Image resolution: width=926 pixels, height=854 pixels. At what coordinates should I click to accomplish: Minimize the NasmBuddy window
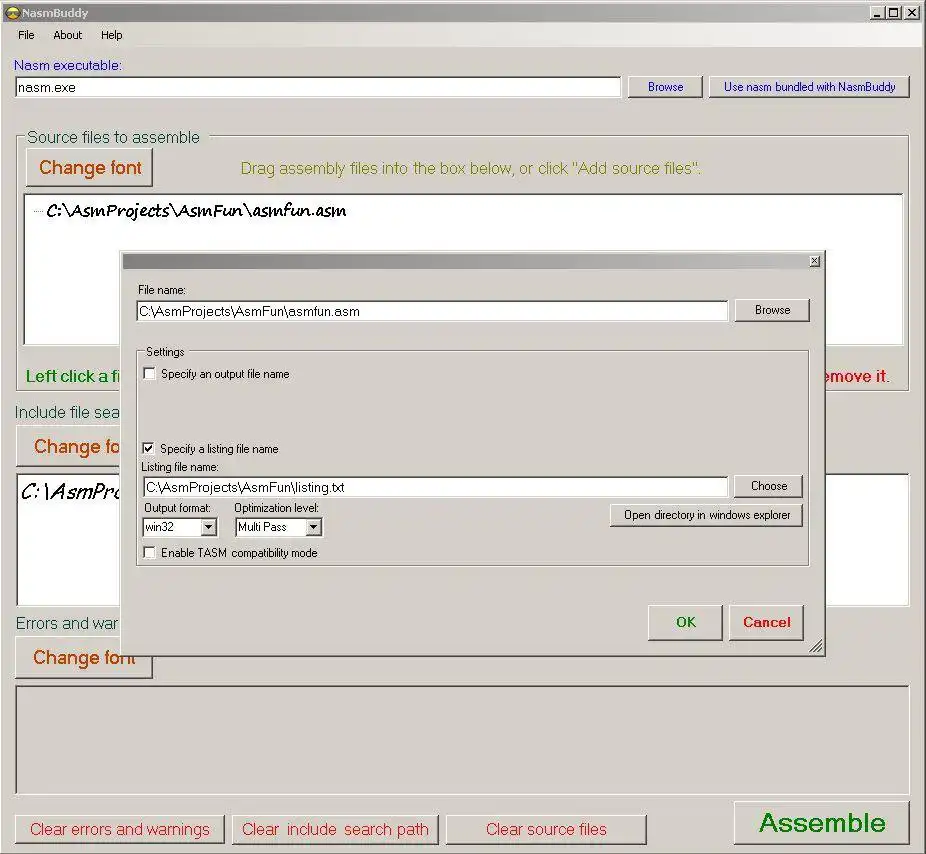pyautogui.click(x=877, y=13)
